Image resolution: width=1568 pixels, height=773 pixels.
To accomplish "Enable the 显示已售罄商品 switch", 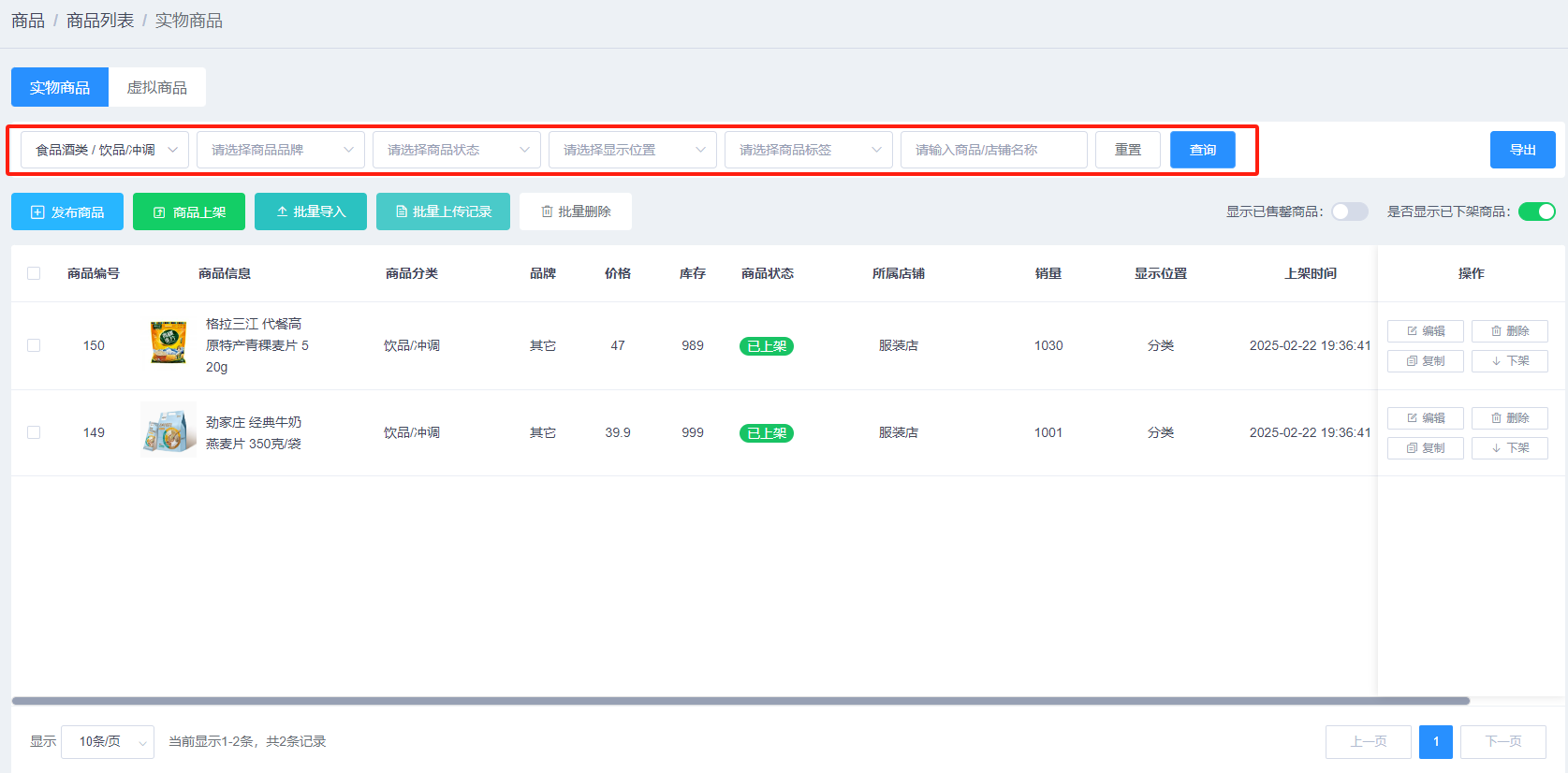I will pos(1349,211).
